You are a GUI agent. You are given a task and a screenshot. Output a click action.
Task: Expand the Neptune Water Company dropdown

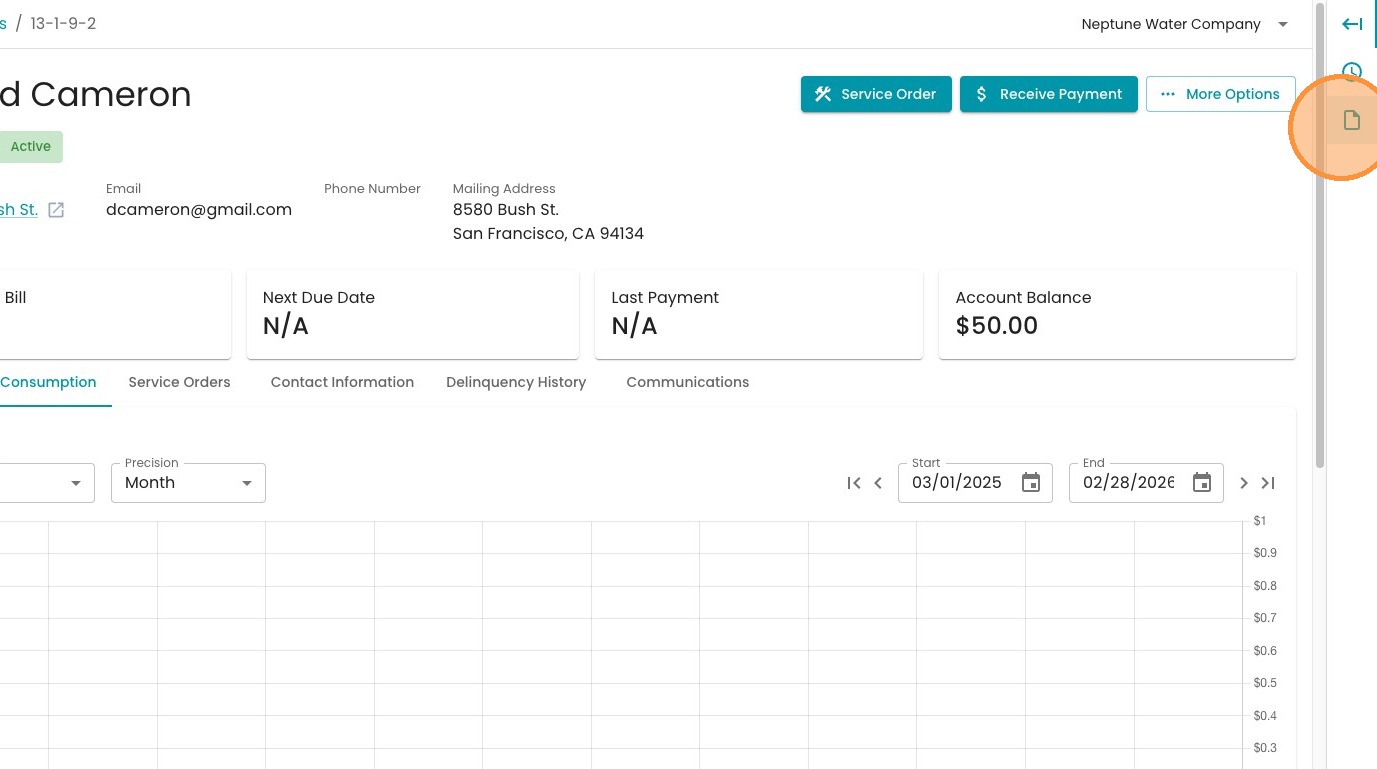[1283, 24]
